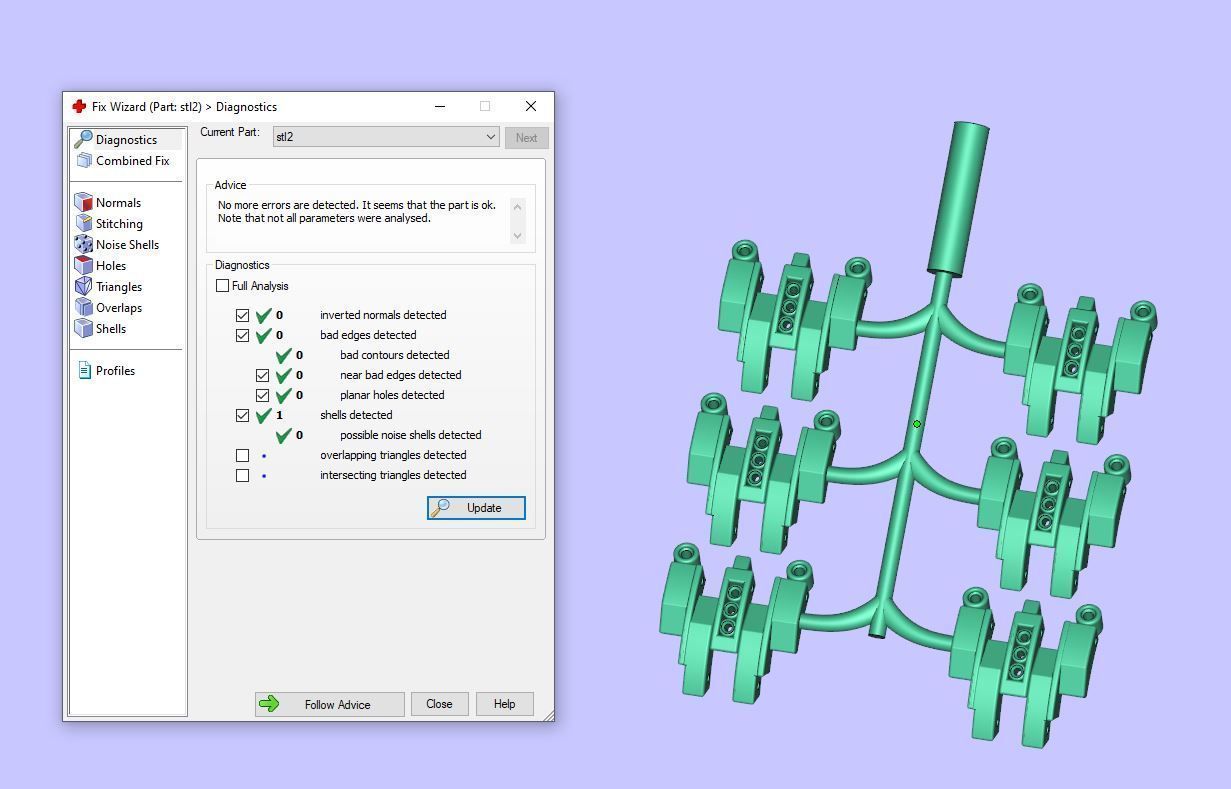Click the 'bad contours detected' label

394,355
